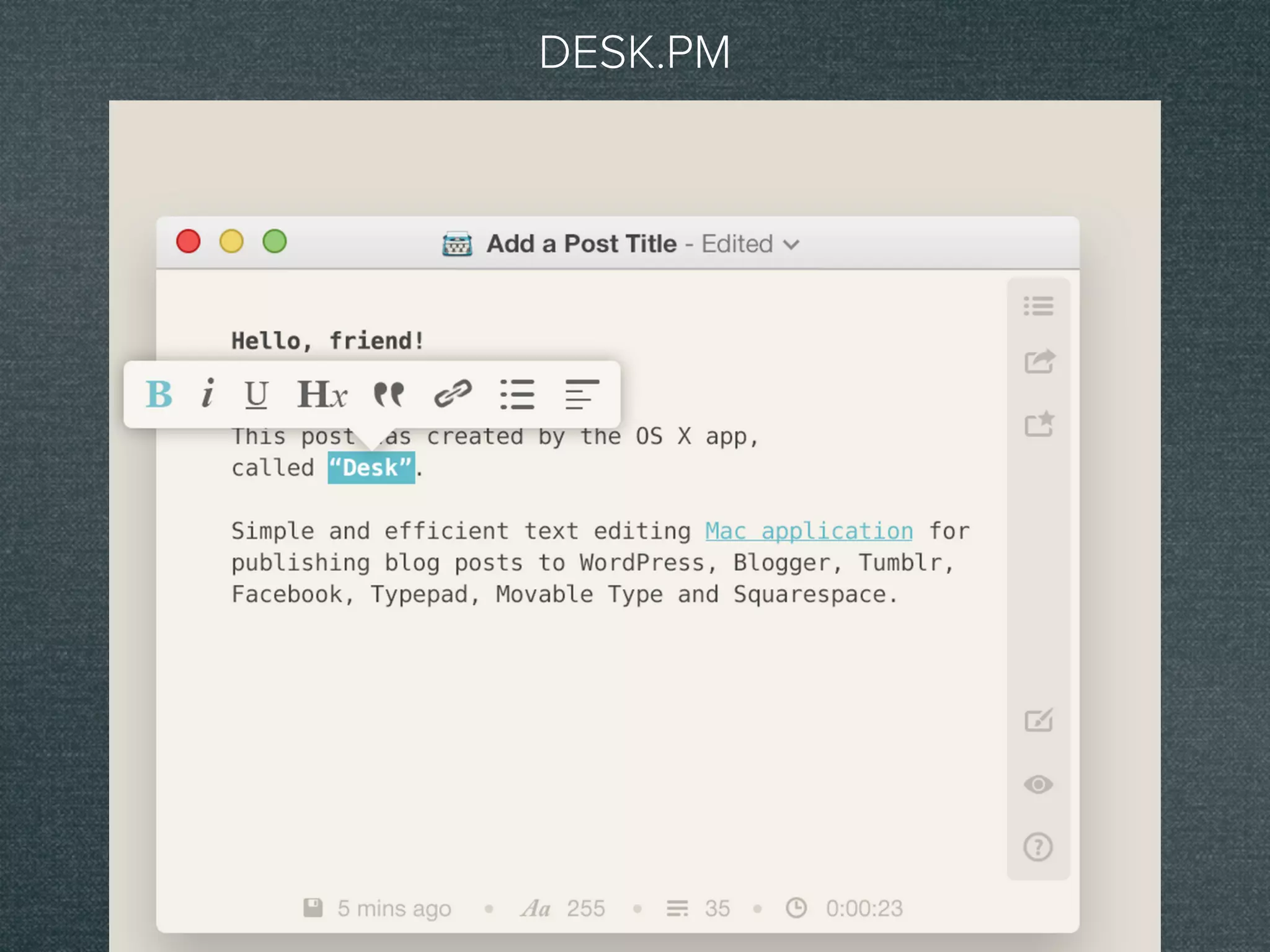Click the share arrow icon in sidebar
The width and height of the screenshot is (1270, 952).
[x=1039, y=361]
